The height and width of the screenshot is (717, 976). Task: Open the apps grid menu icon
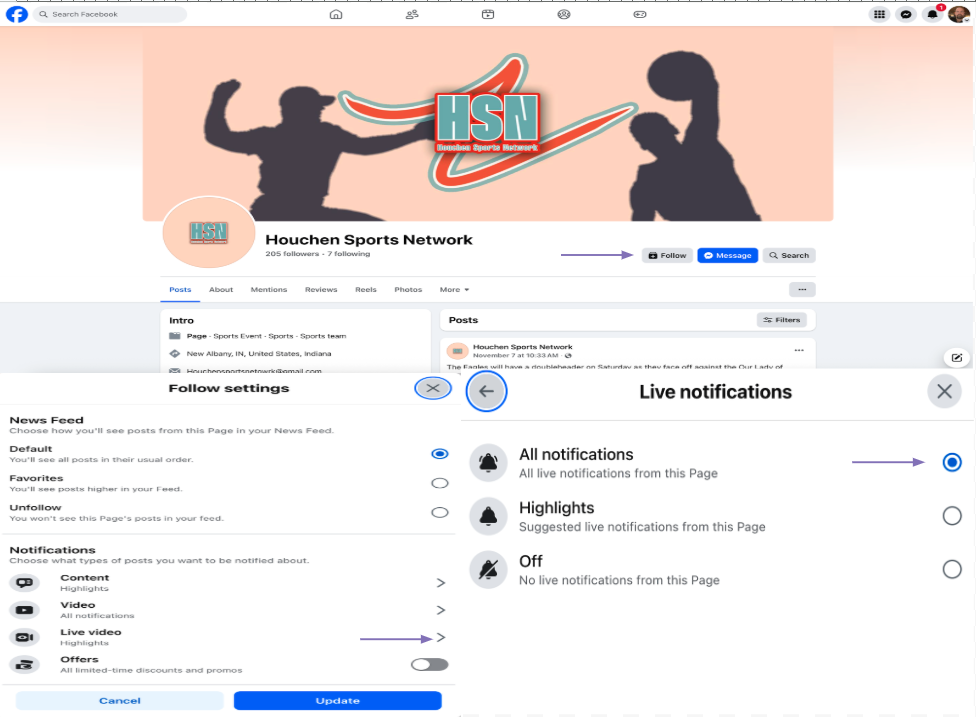[879, 14]
